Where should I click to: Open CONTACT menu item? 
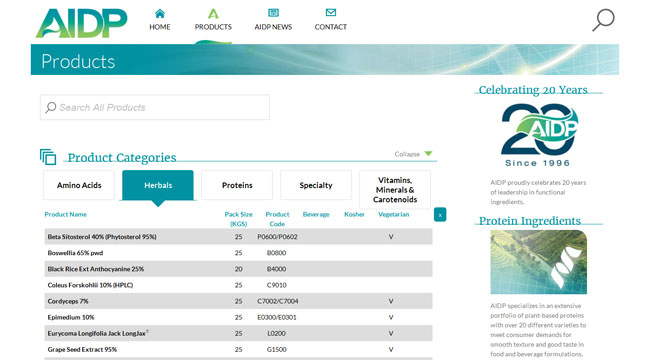coord(331,27)
